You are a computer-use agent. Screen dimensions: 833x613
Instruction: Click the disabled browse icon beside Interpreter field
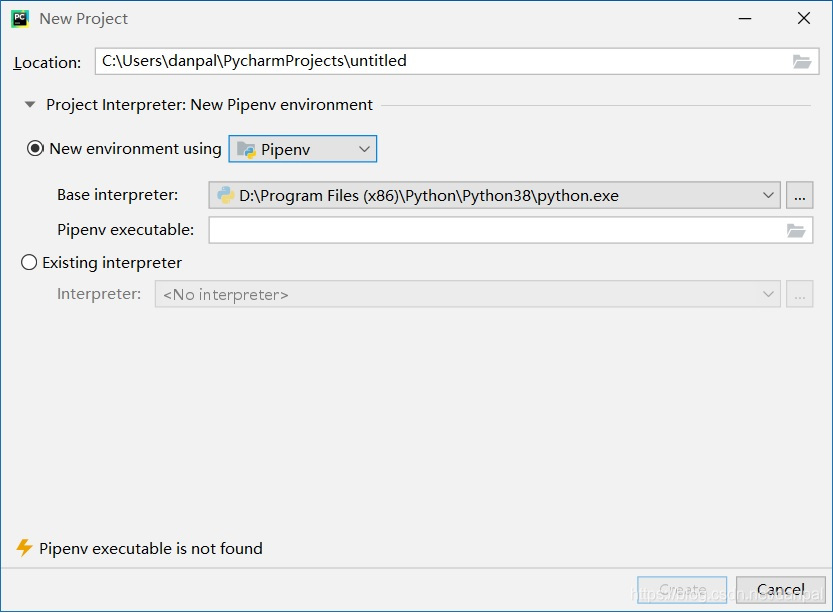pyautogui.click(x=799, y=293)
